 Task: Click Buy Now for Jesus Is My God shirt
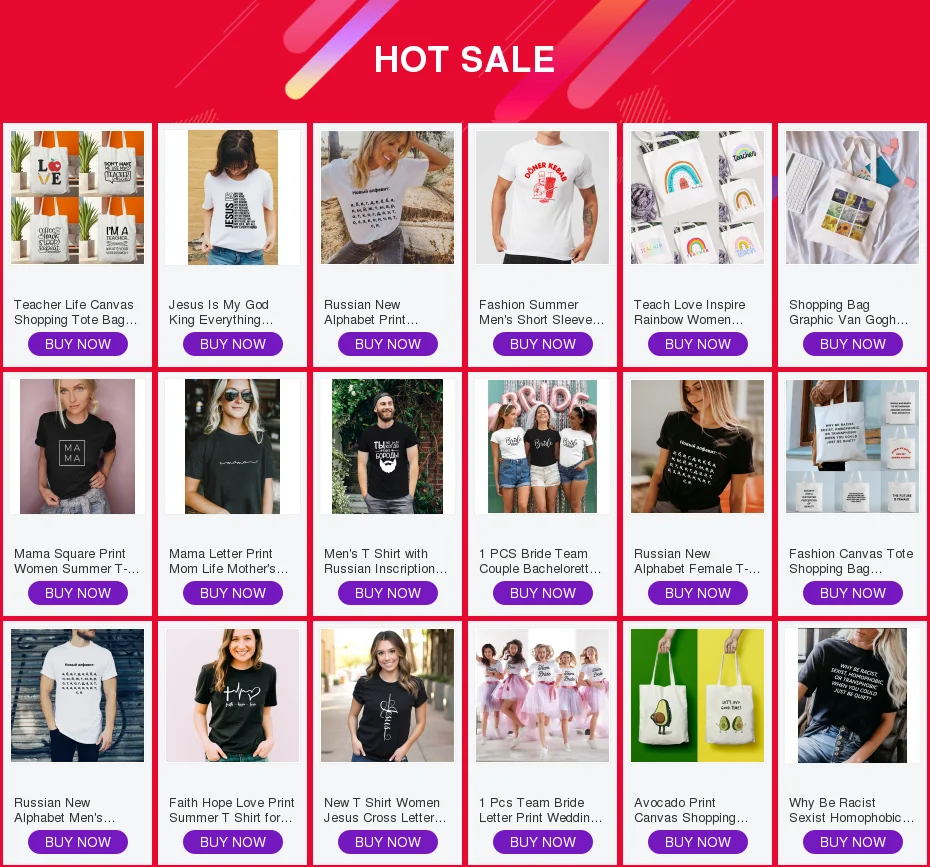[x=232, y=344]
